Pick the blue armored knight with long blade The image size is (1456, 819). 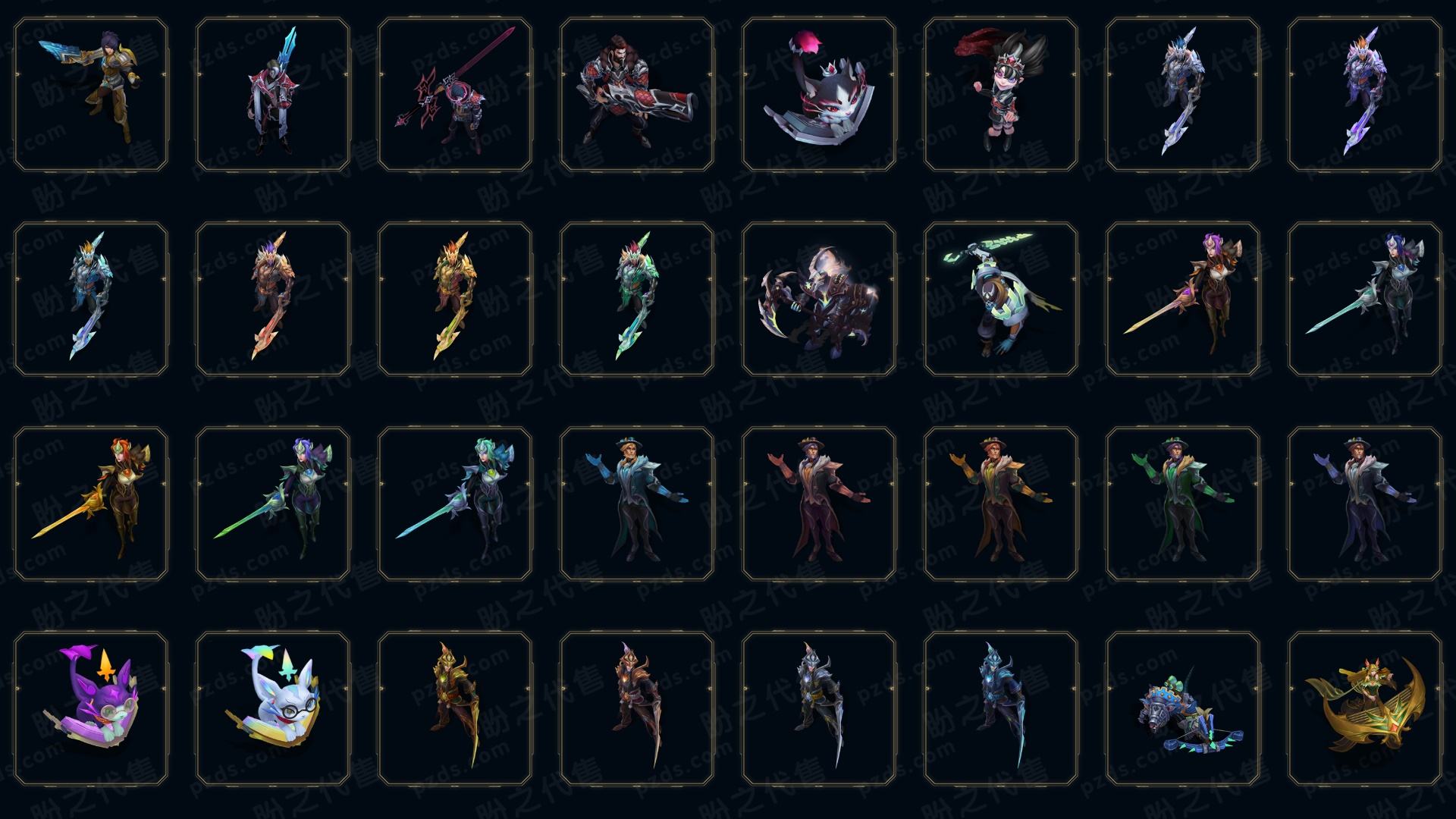click(x=1001, y=708)
